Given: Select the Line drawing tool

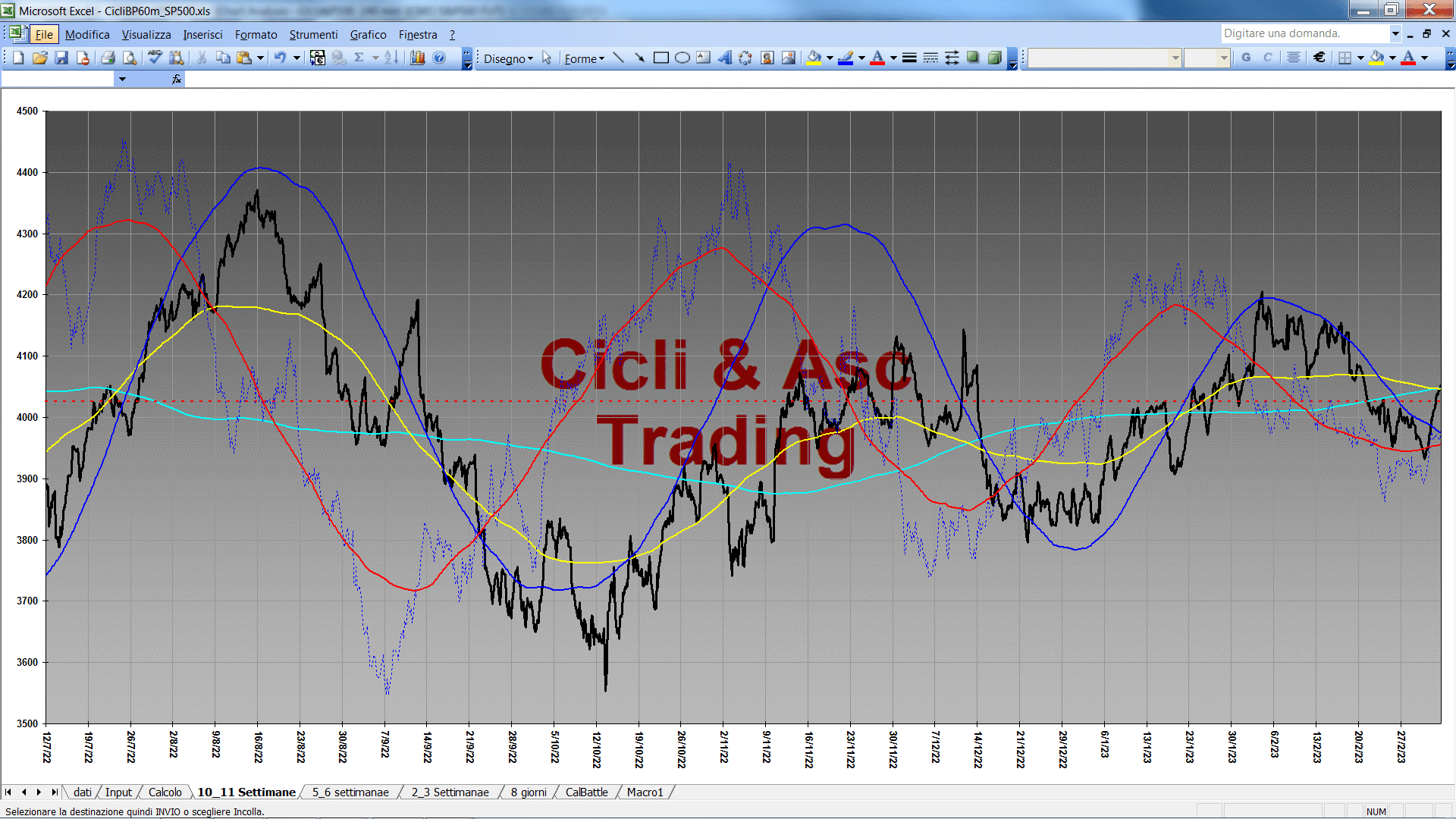Looking at the screenshot, I should [618, 58].
